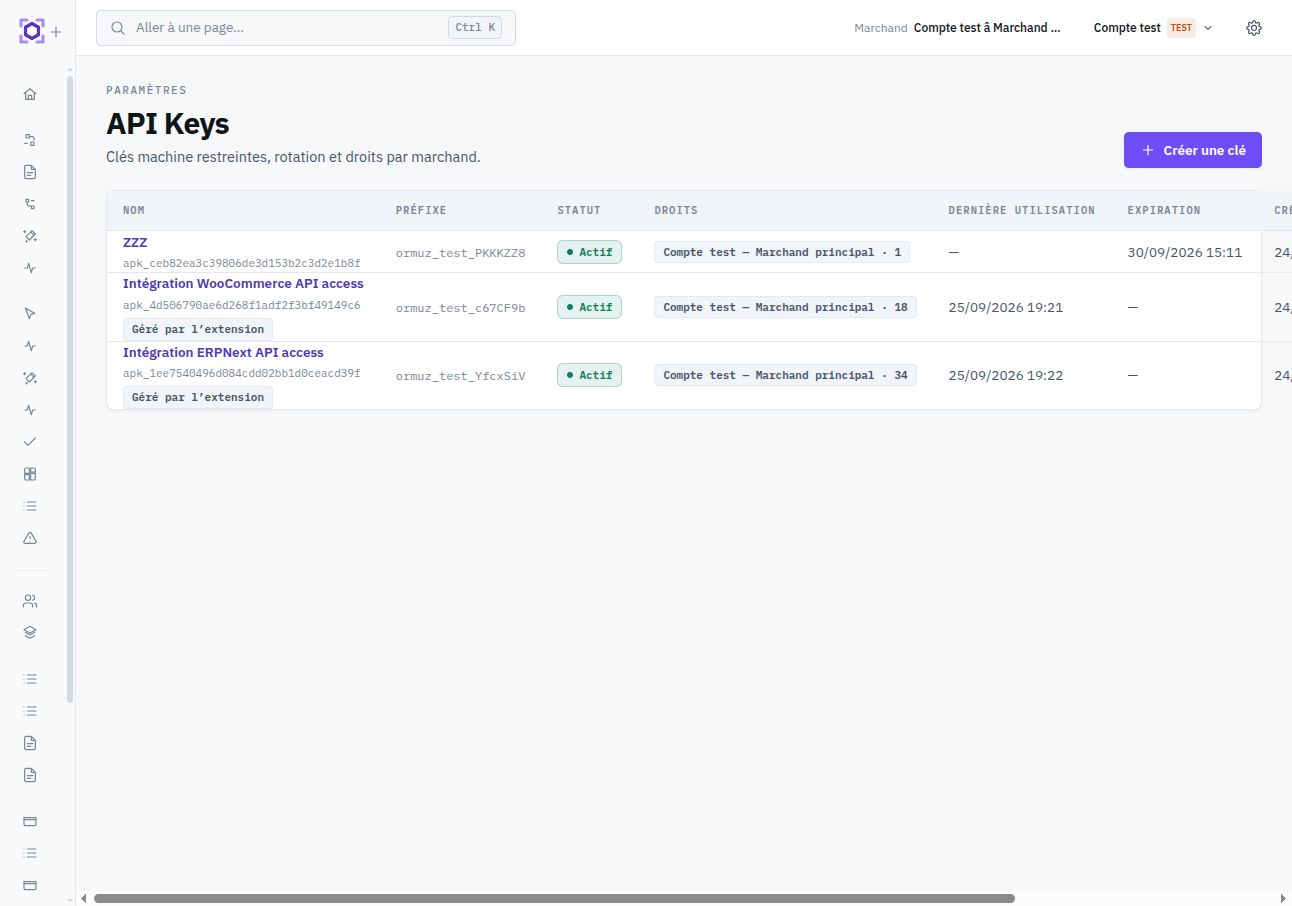Open Intégration WooCommerce API access key
1292x906 pixels.
(243, 284)
